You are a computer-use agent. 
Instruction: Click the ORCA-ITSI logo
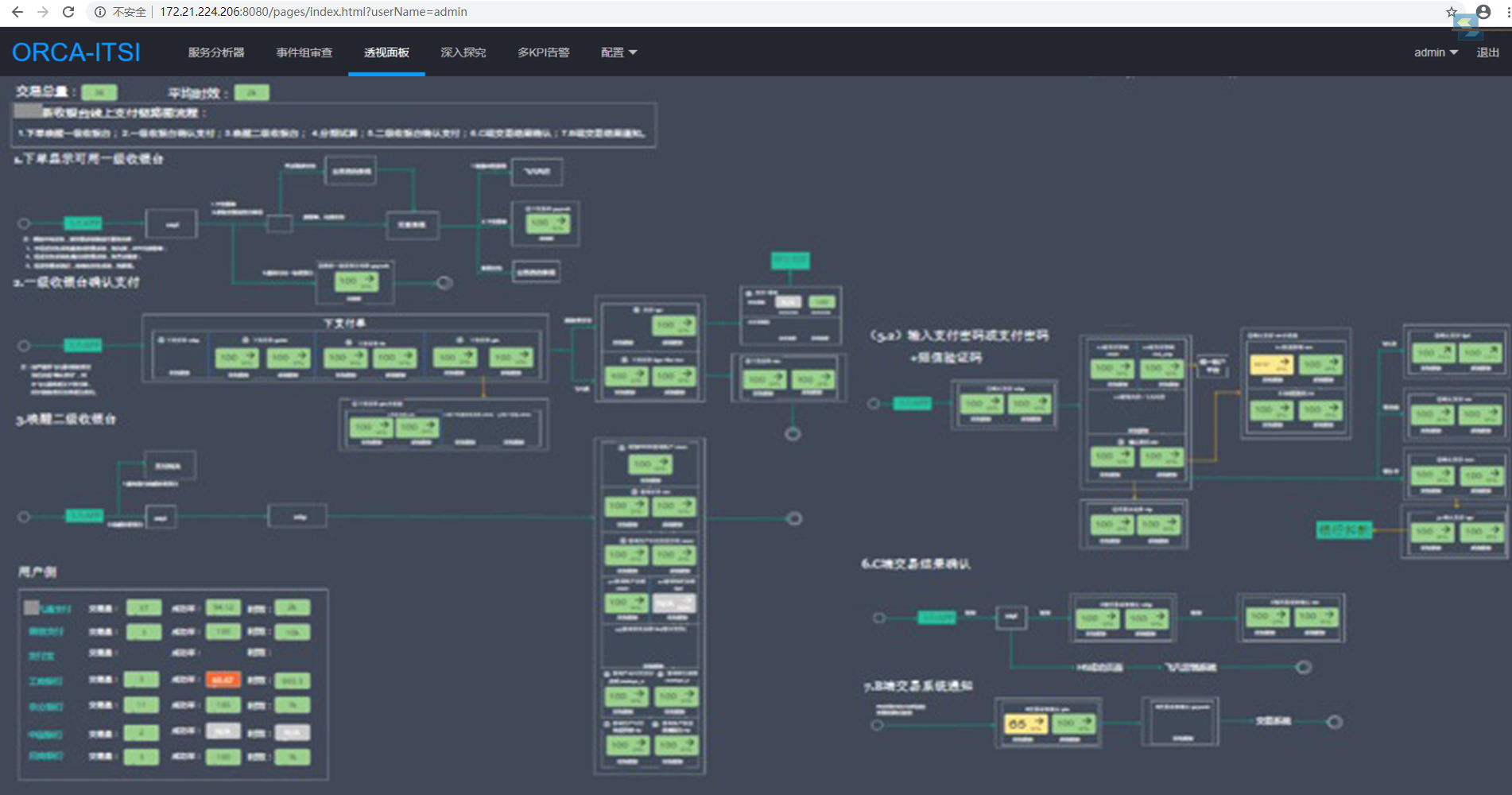76,52
